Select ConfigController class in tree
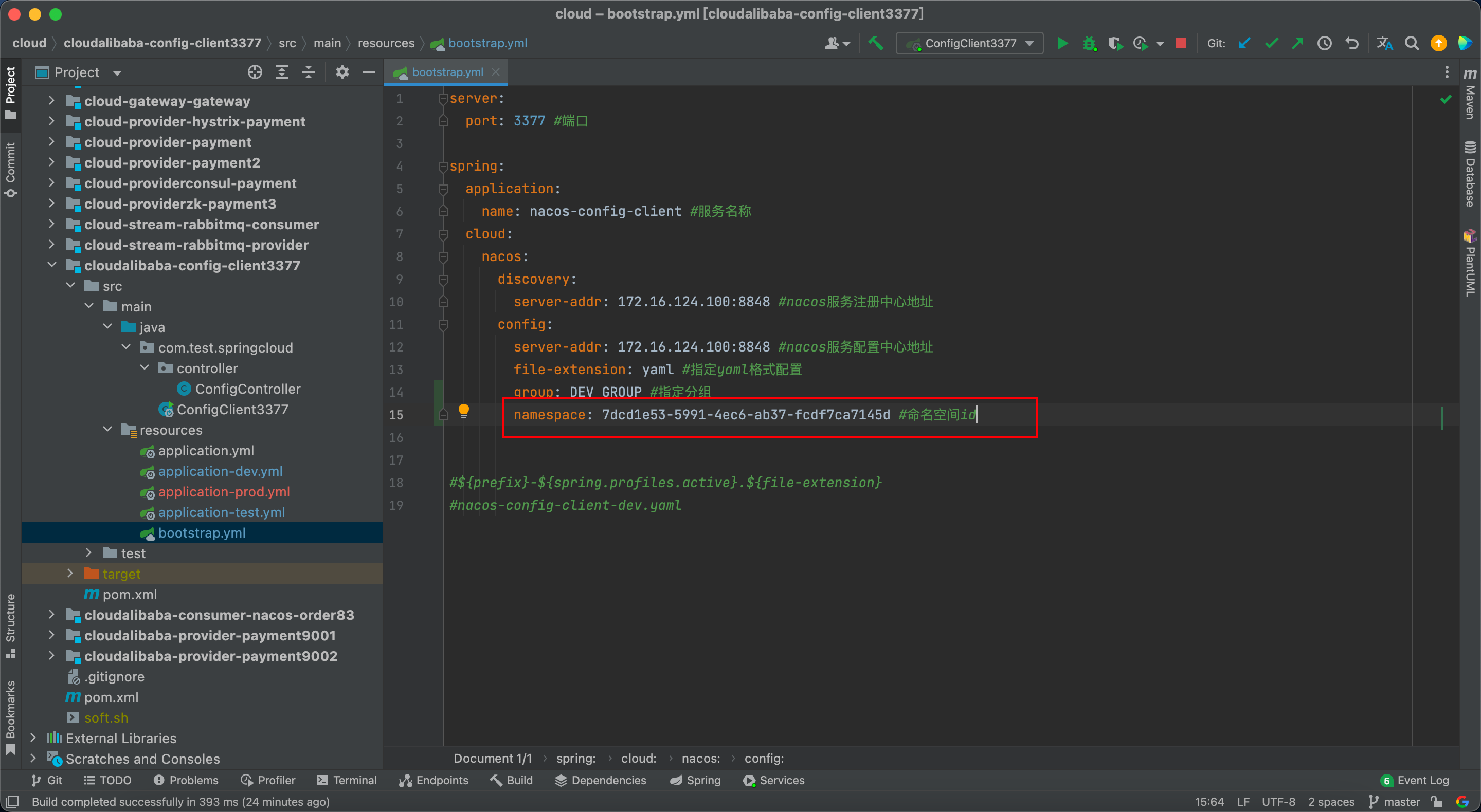The width and height of the screenshot is (1481, 812). click(x=247, y=389)
